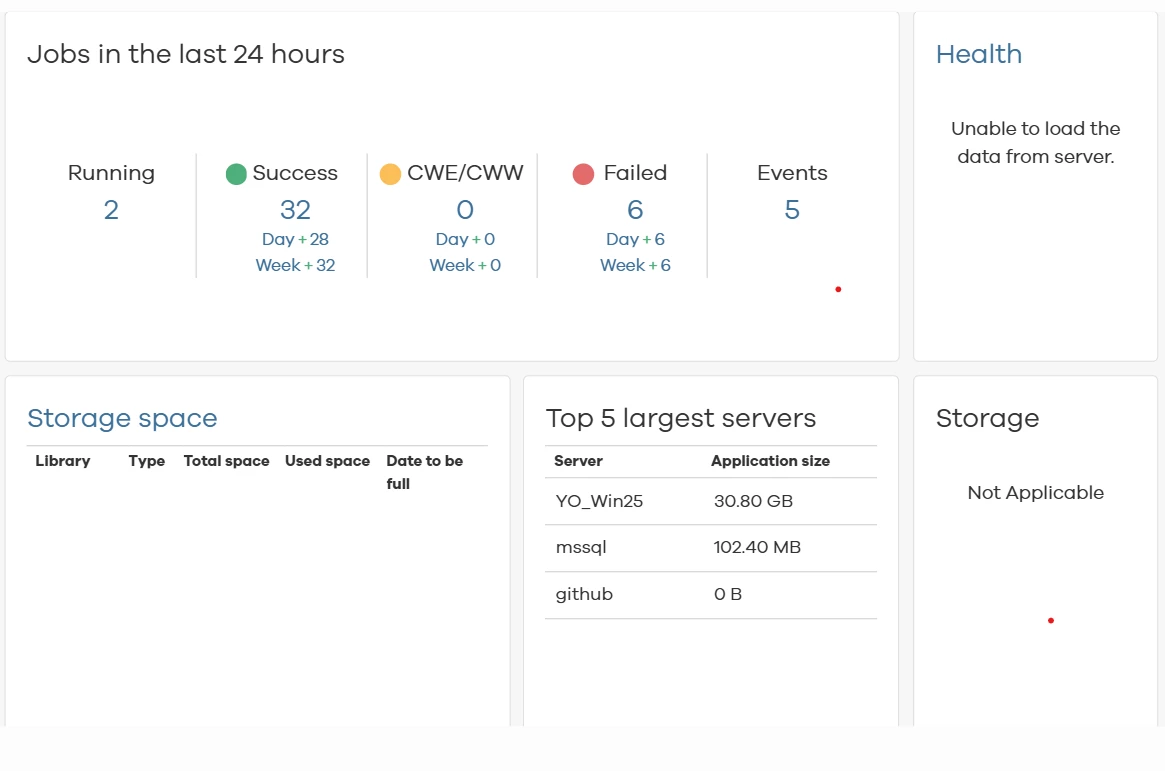The image size is (1165, 771).
Task: Select the YO_Win25 server row
Action: pos(711,501)
